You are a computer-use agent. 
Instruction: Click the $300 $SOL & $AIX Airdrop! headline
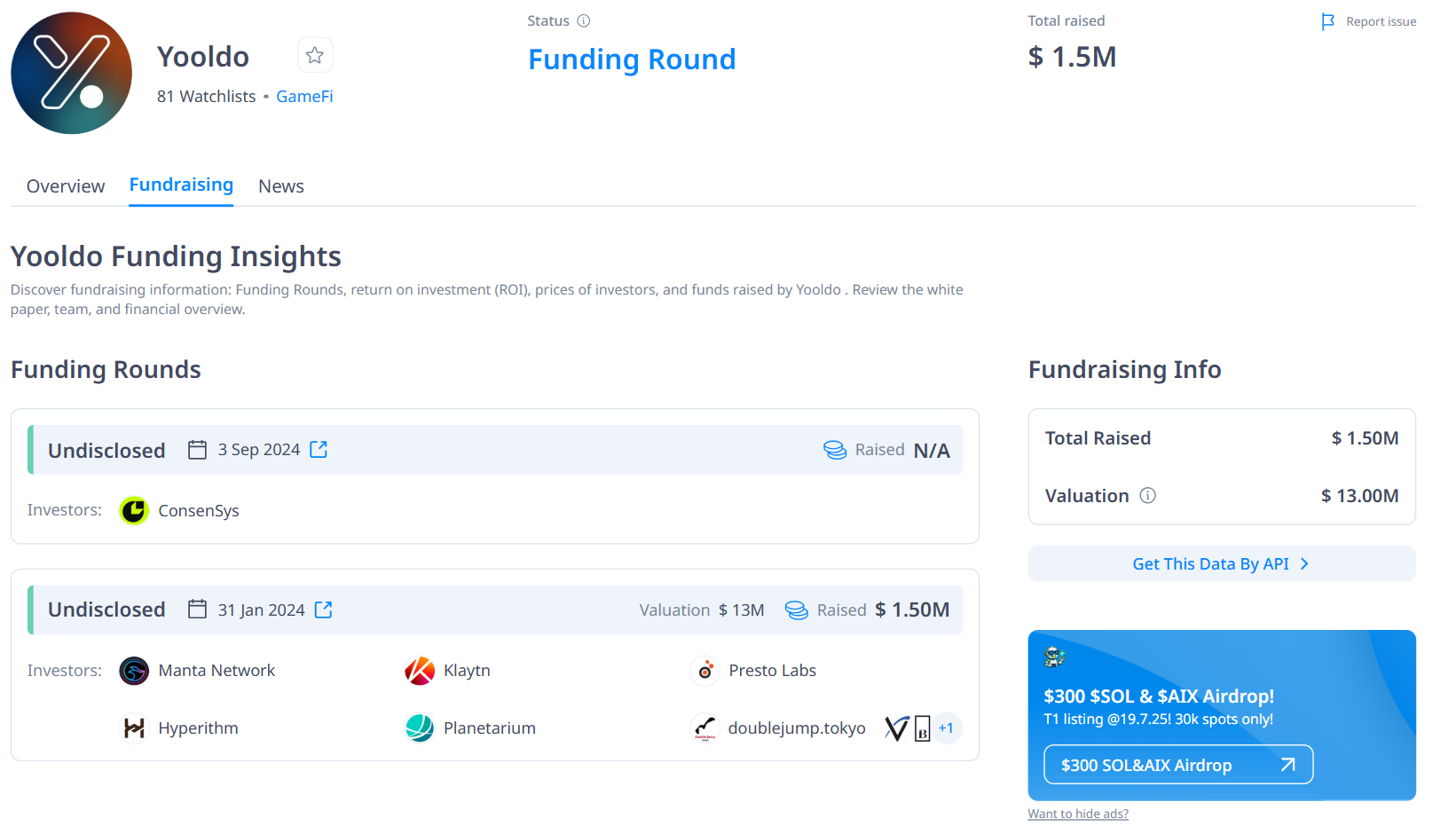(x=1159, y=696)
